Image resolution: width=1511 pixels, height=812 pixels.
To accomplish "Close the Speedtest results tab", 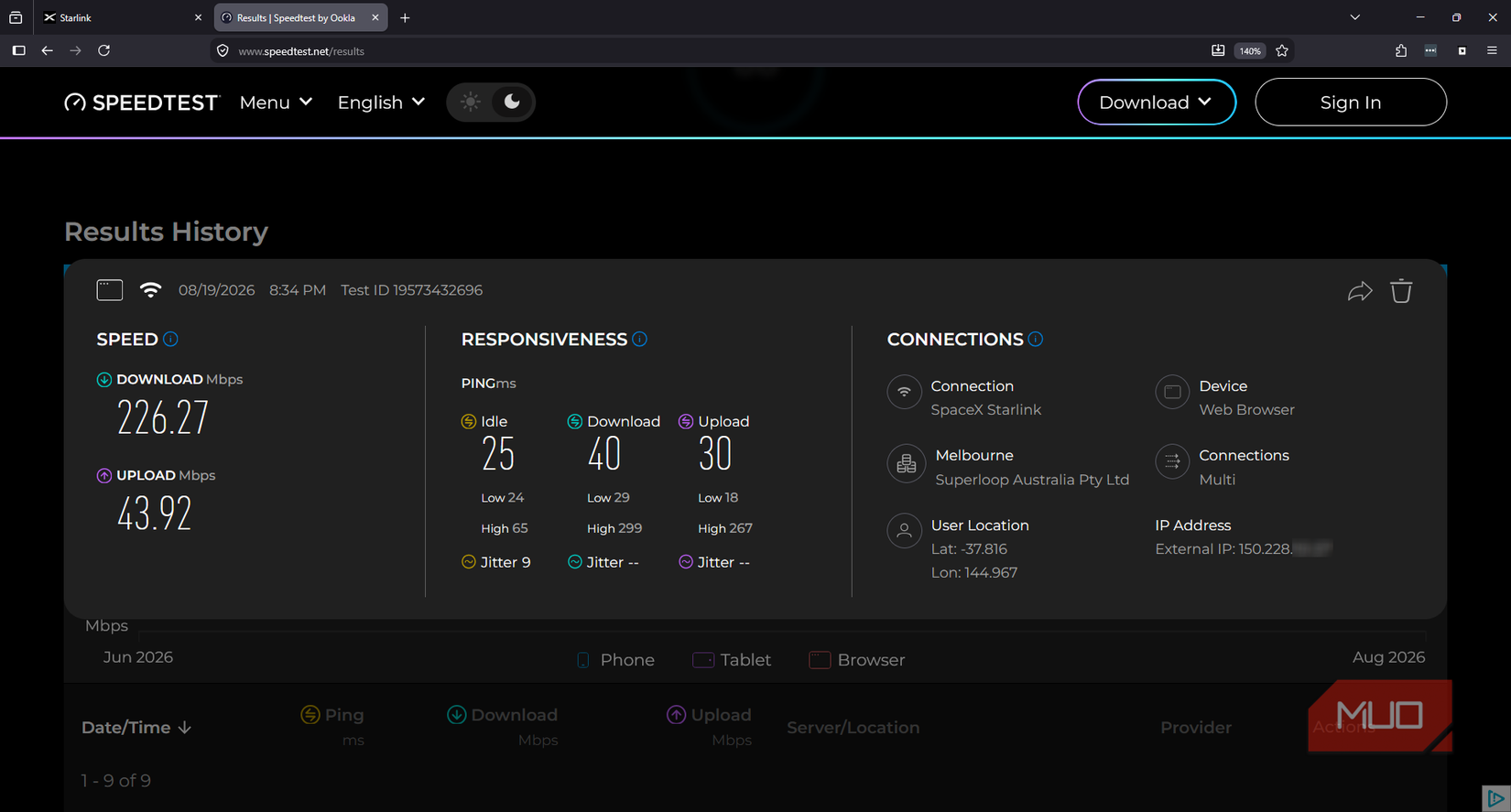I will [375, 17].
